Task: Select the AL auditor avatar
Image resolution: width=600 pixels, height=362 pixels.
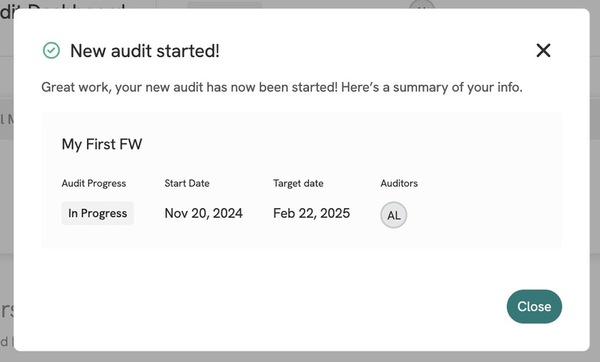Action: (393, 215)
